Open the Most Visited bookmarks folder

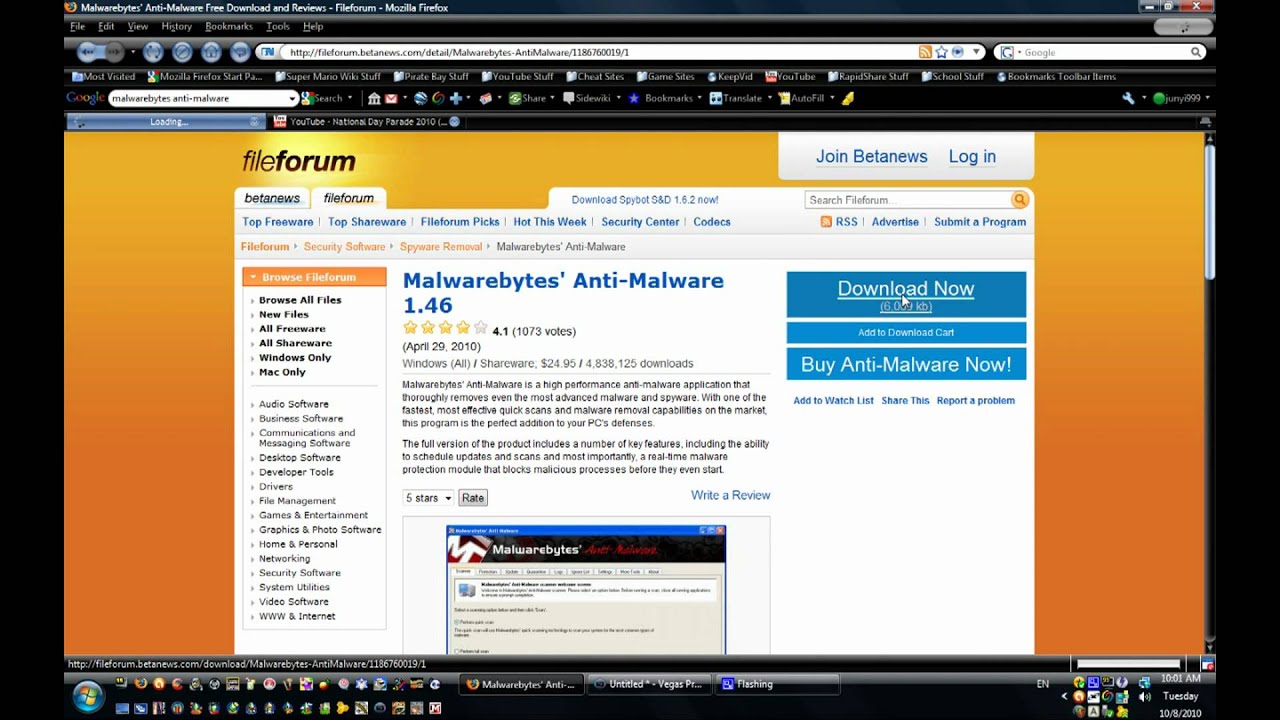(103, 76)
